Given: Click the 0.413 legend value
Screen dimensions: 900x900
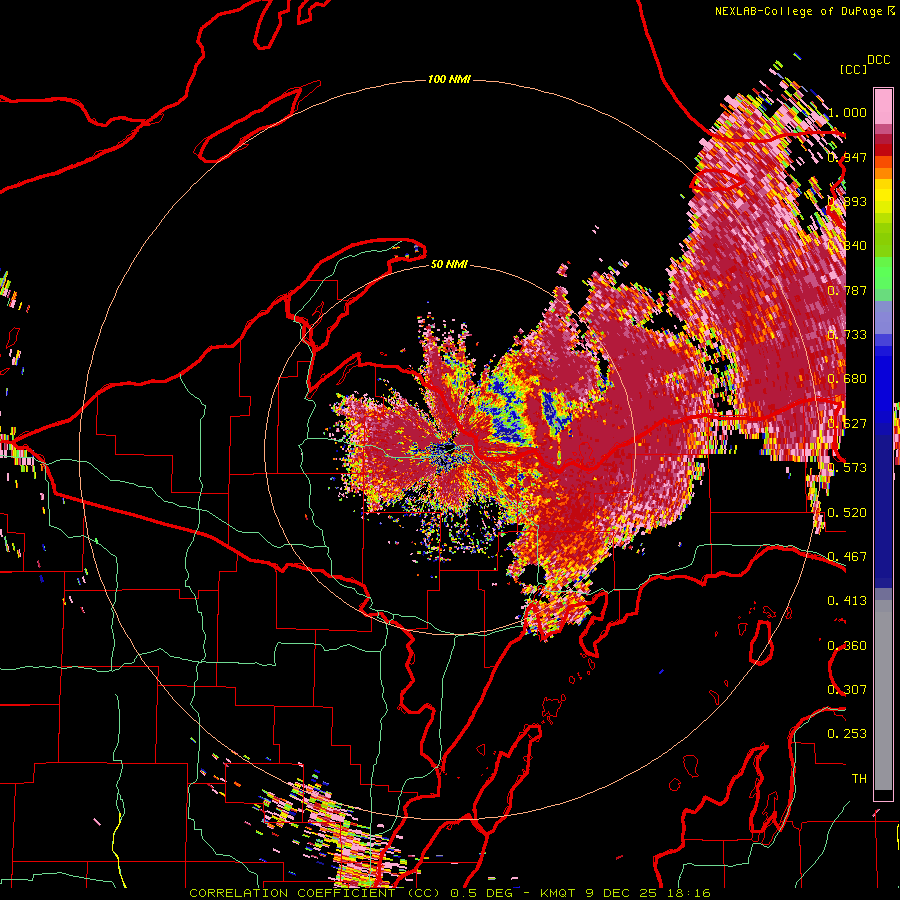Looking at the screenshot, I should coord(847,600).
